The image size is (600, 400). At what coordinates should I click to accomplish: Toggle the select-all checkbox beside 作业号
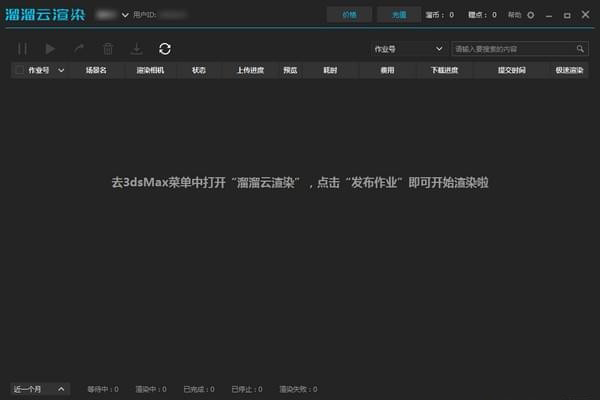19,70
